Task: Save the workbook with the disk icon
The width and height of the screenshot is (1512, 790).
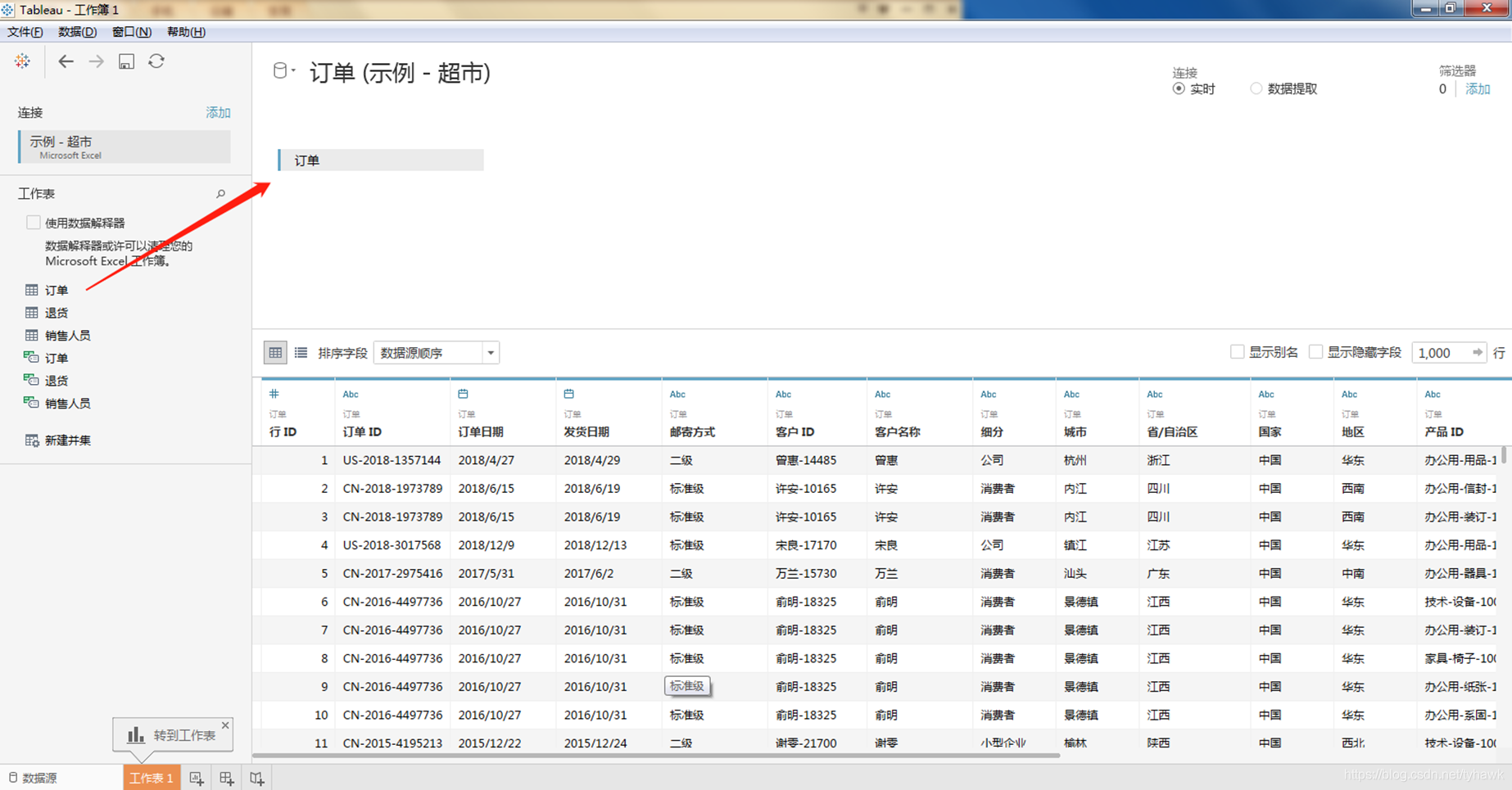Action: coord(126,61)
